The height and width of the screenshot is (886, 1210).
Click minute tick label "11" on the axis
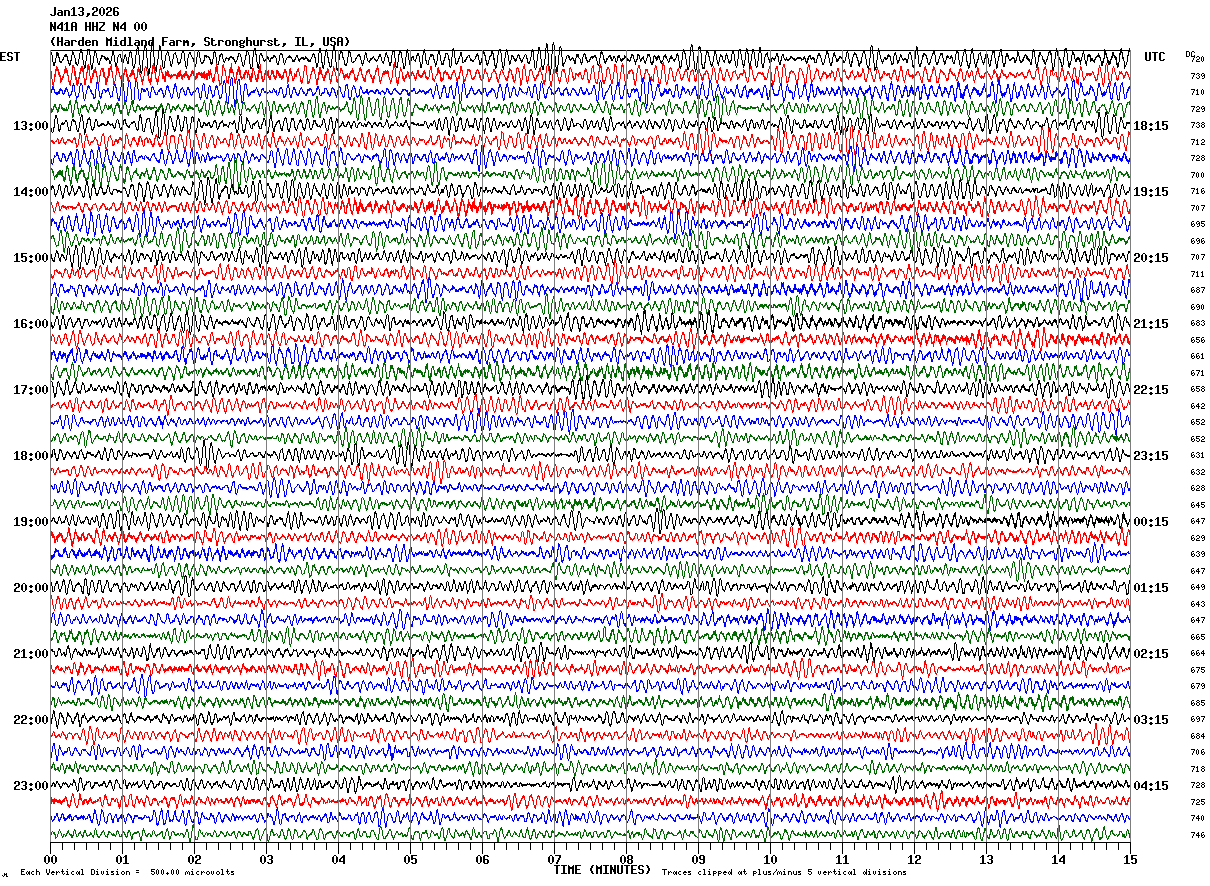[842, 859]
